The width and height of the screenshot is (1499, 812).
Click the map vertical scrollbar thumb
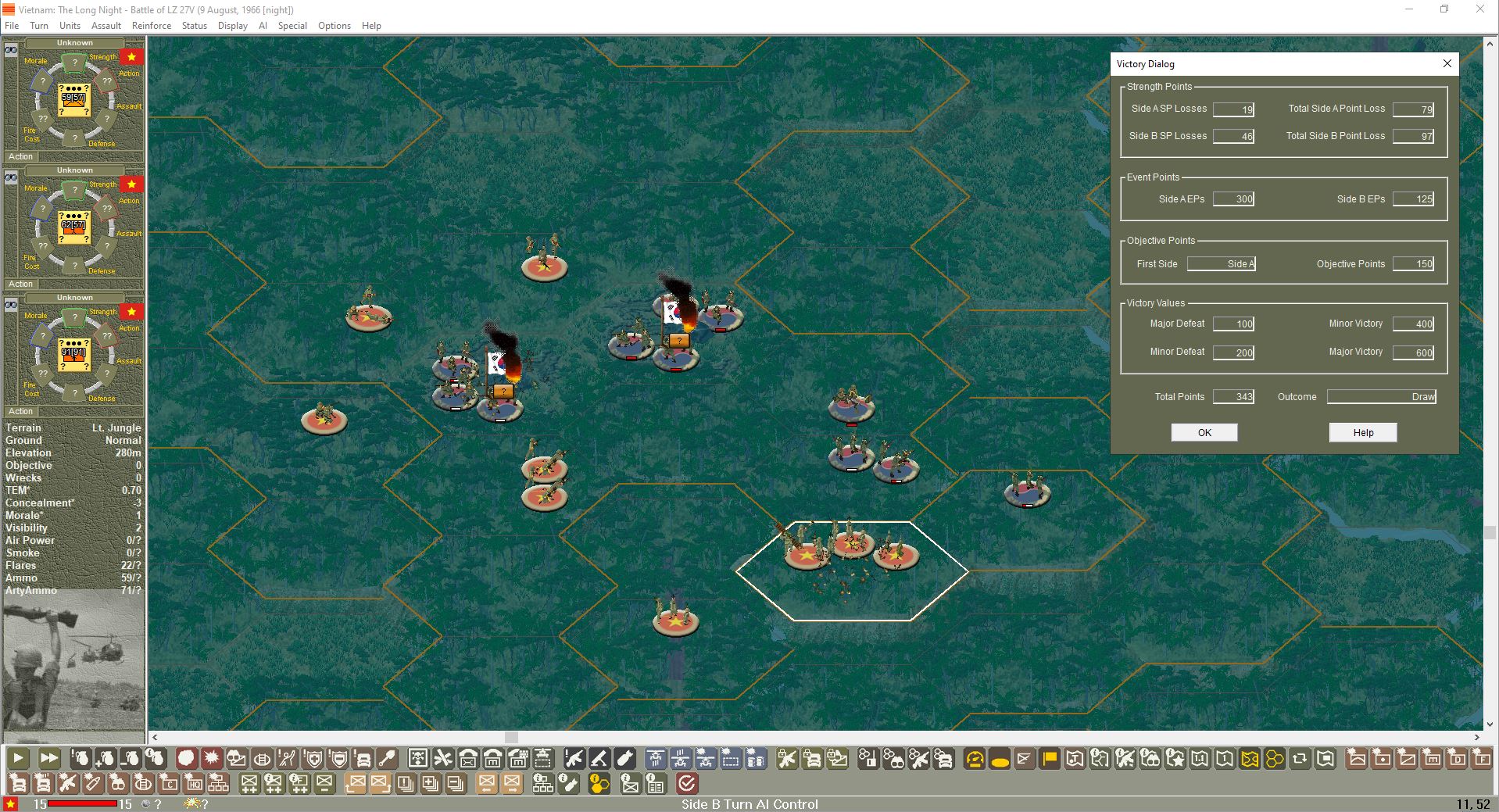[1490, 533]
